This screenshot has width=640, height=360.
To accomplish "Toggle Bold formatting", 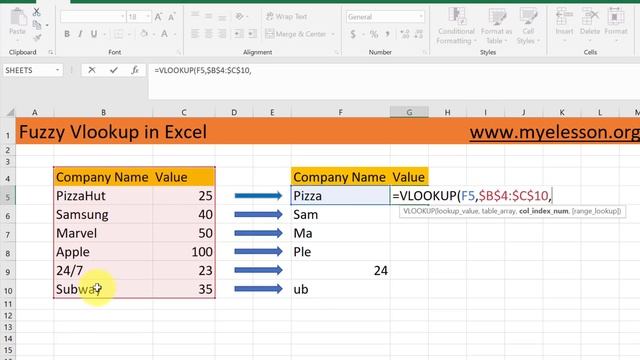I will tap(67, 34).
